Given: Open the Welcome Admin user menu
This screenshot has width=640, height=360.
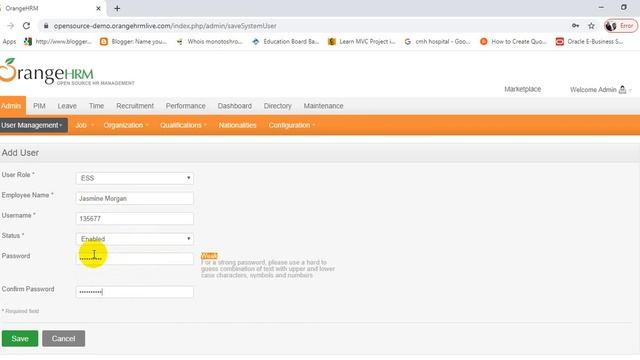Looking at the screenshot, I should pos(600,89).
